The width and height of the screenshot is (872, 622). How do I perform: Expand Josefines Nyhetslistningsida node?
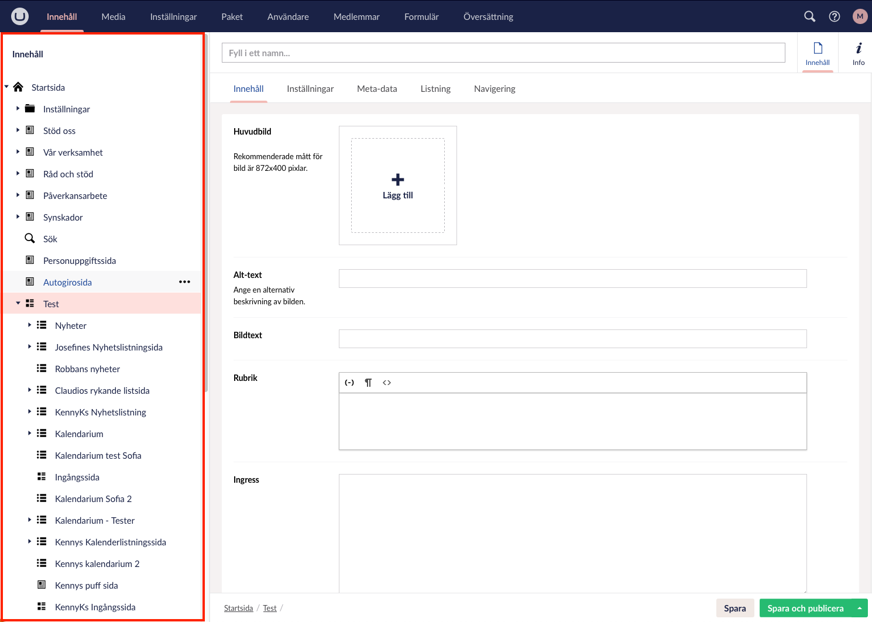pyautogui.click(x=29, y=347)
